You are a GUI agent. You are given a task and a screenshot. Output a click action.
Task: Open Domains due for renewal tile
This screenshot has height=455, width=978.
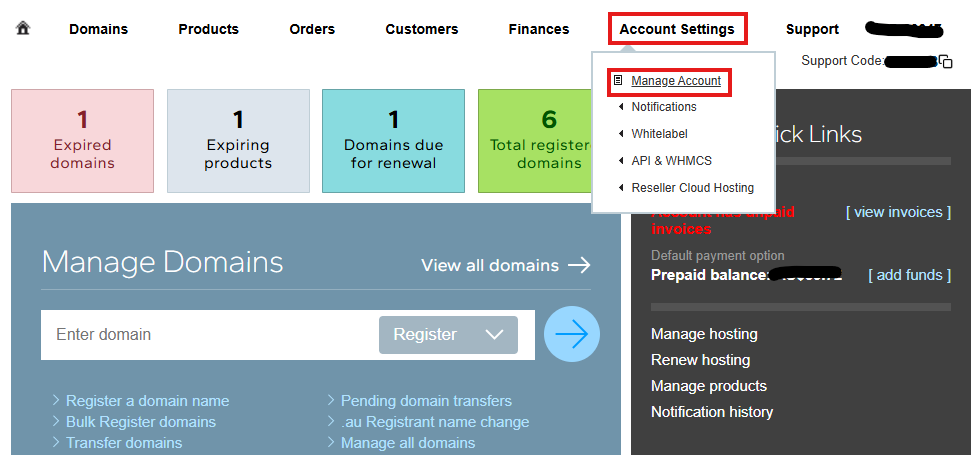(x=394, y=141)
